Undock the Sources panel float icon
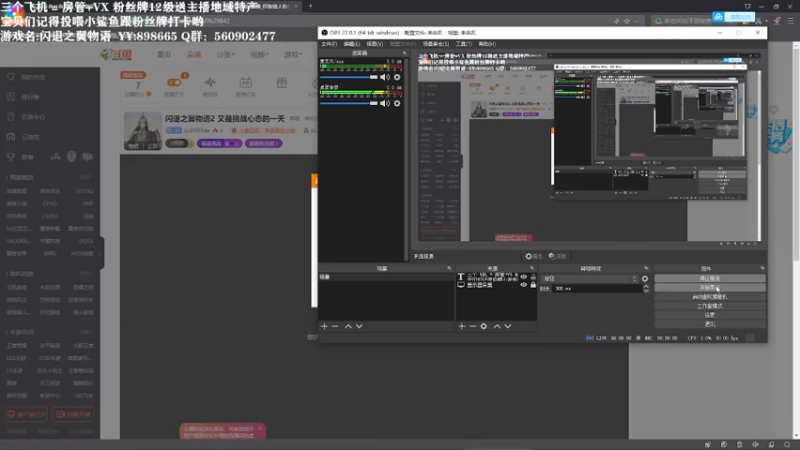The height and width of the screenshot is (450, 800). [532, 268]
